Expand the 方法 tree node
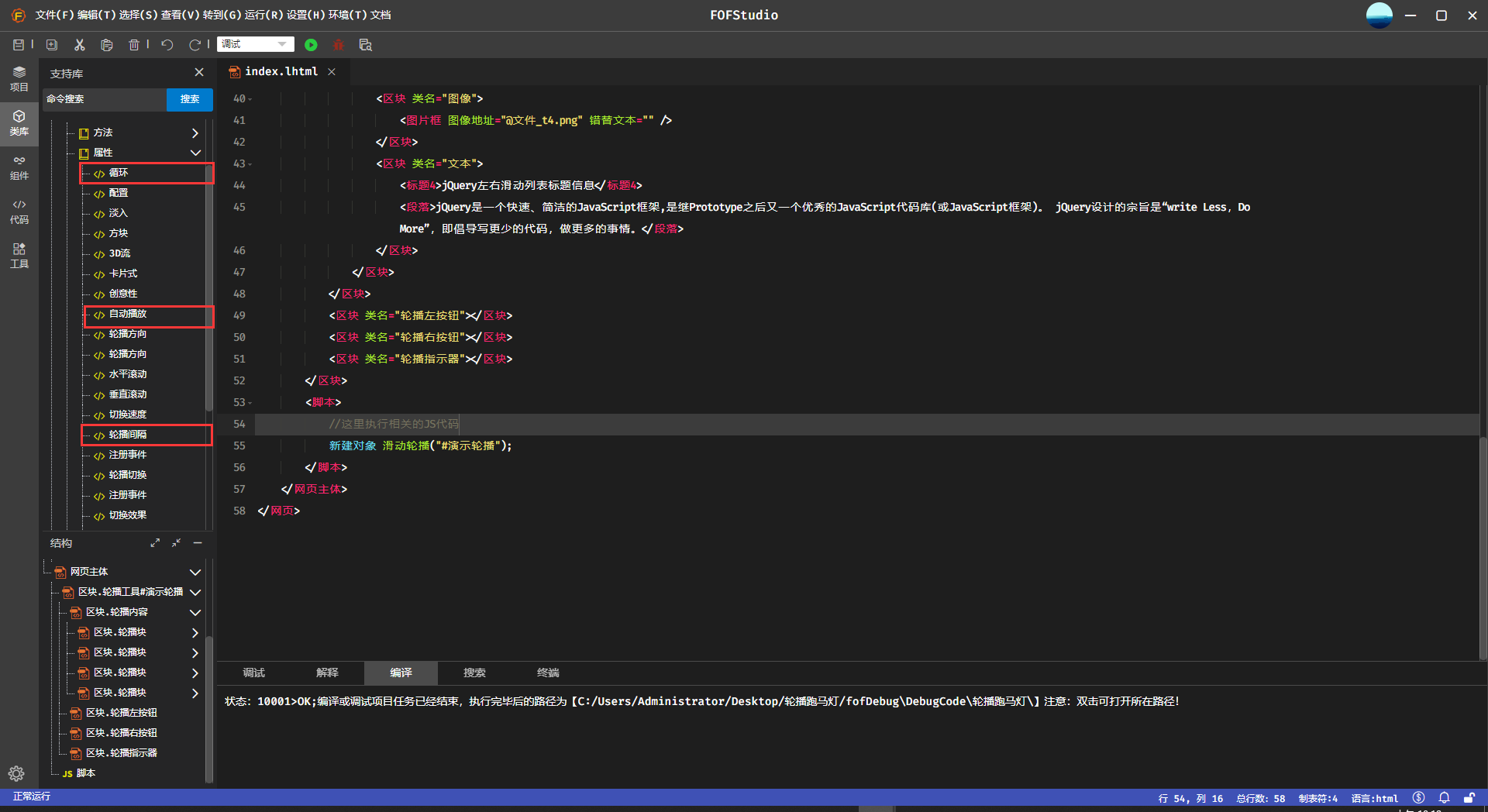The image size is (1488, 812). [x=195, y=132]
